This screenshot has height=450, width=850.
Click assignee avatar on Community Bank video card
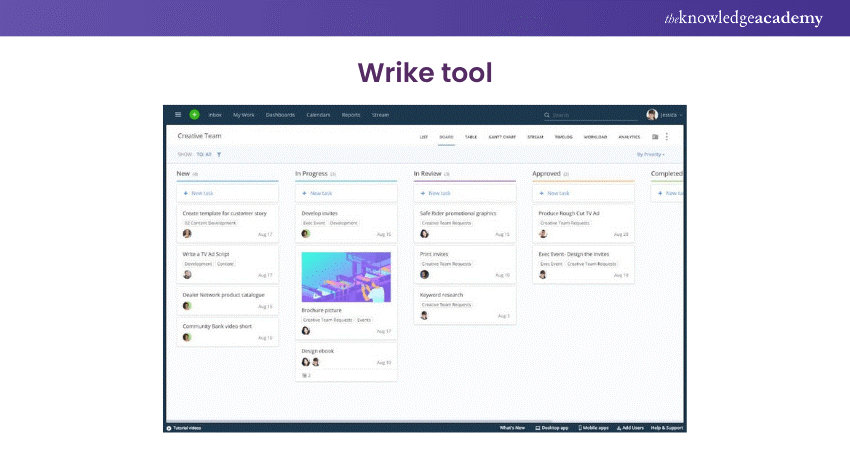187,337
